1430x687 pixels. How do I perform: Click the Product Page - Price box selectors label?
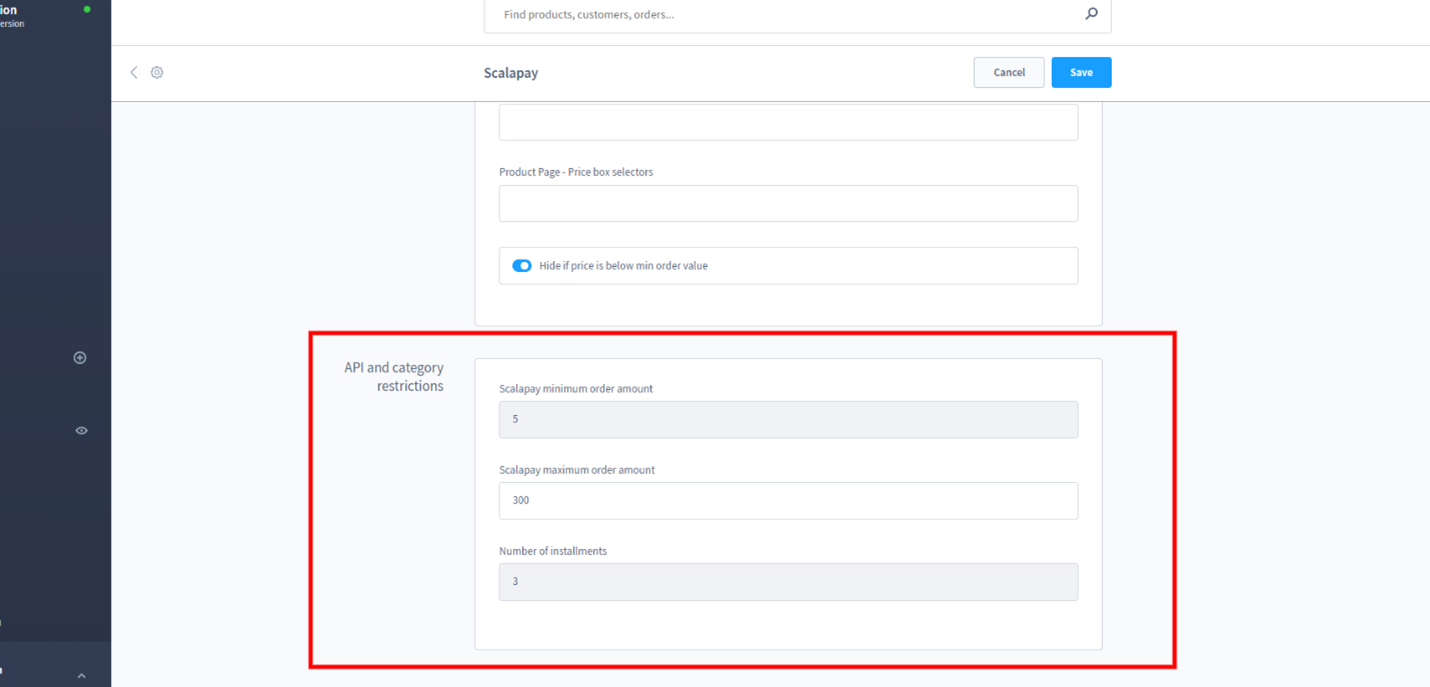[576, 172]
